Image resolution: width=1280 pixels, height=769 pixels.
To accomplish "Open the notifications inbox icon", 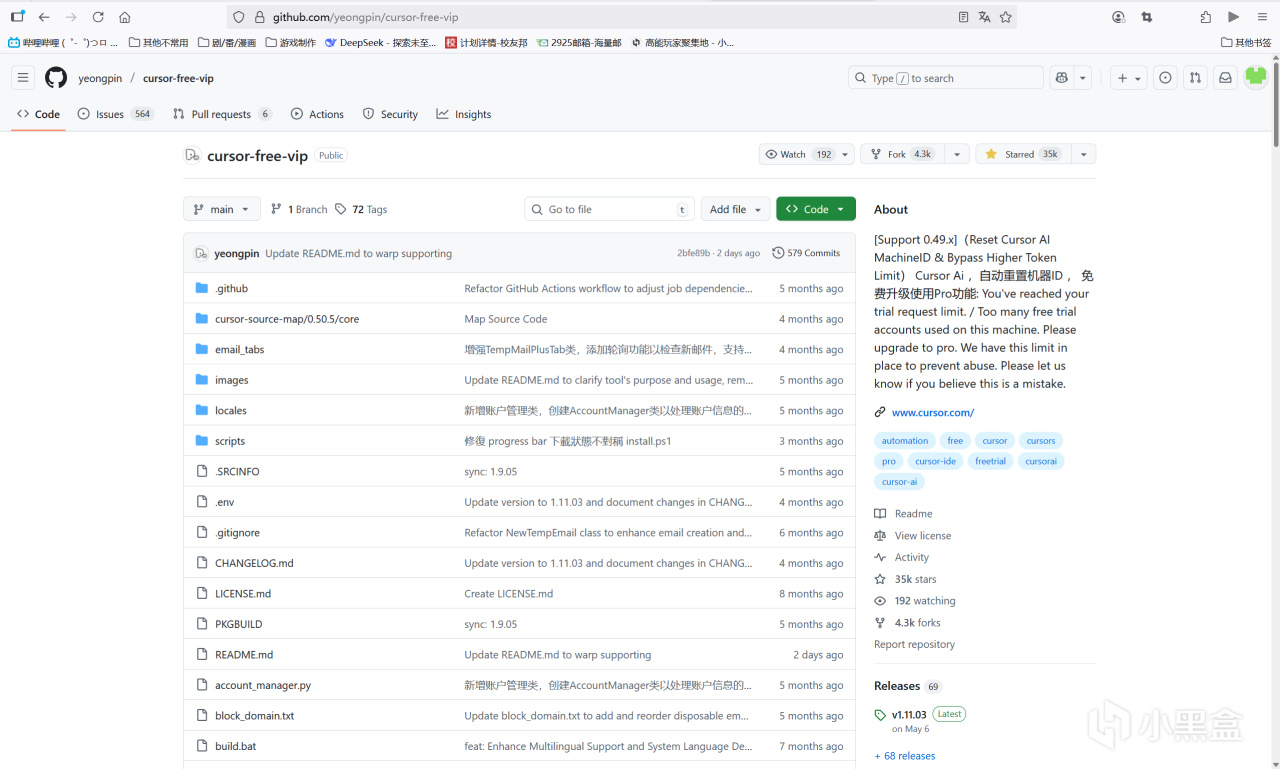I will point(1224,78).
